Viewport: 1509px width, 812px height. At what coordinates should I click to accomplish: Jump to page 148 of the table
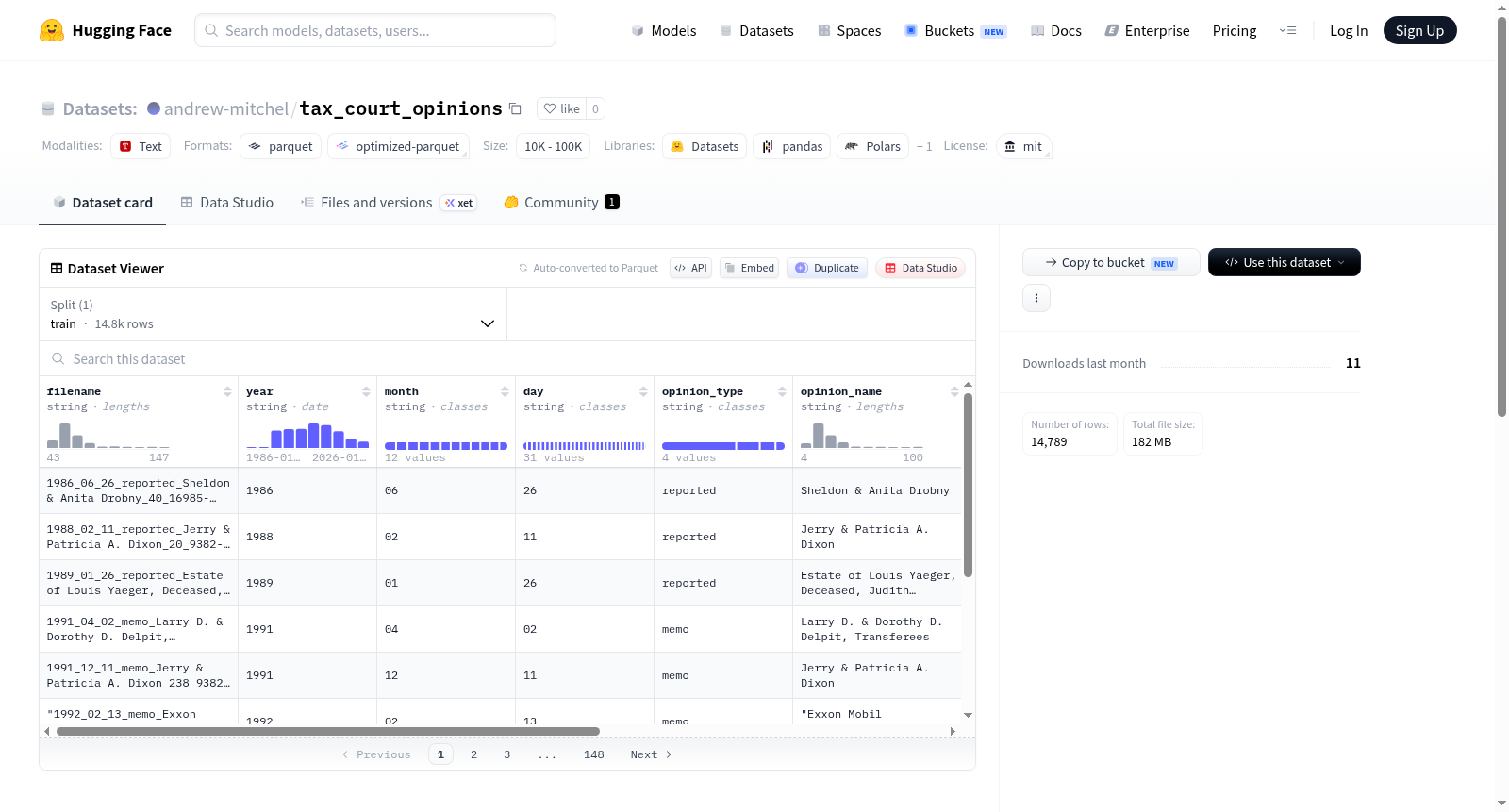coord(594,754)
